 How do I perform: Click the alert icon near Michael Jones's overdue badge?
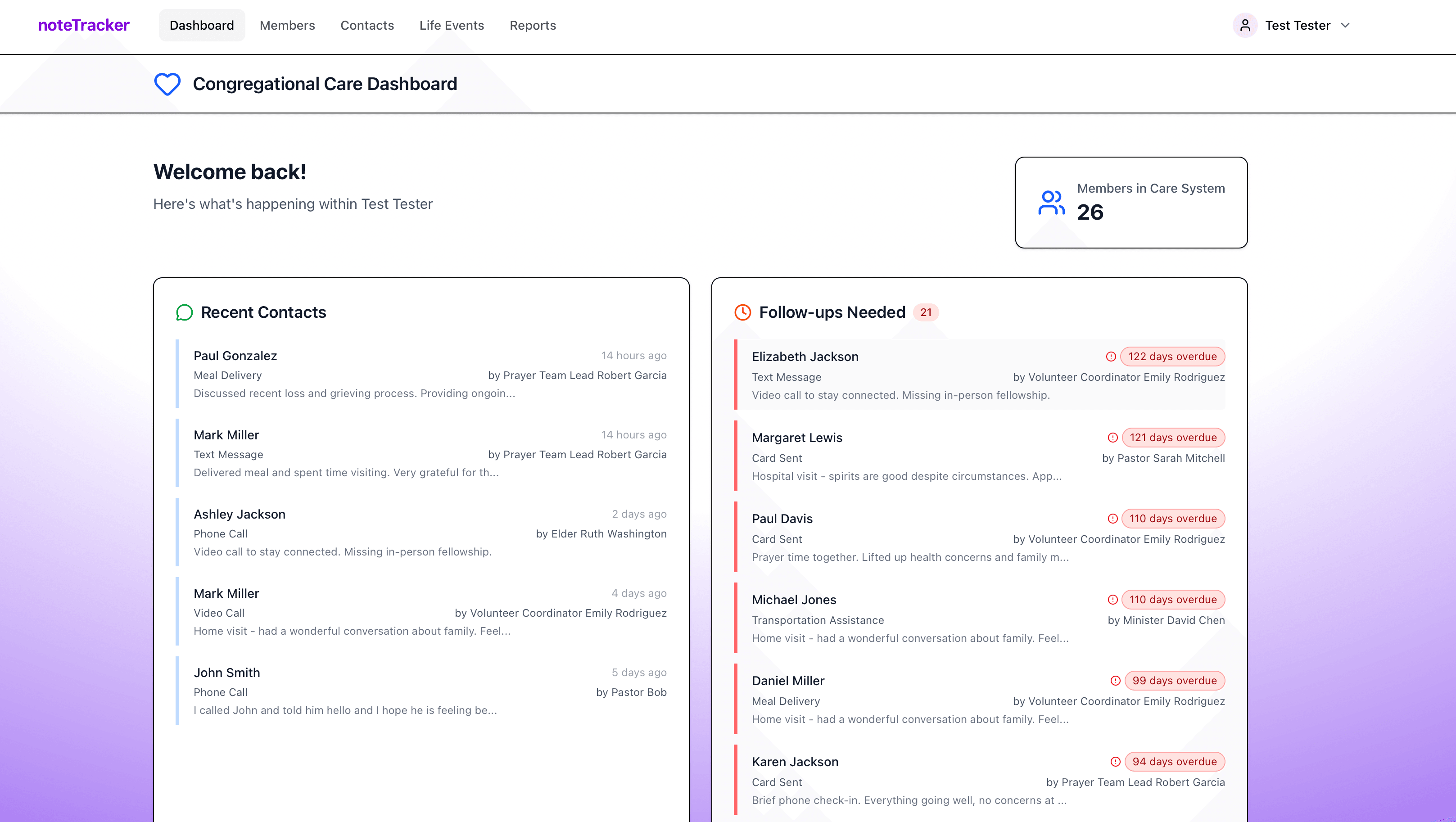click(x=1112, y=599)
